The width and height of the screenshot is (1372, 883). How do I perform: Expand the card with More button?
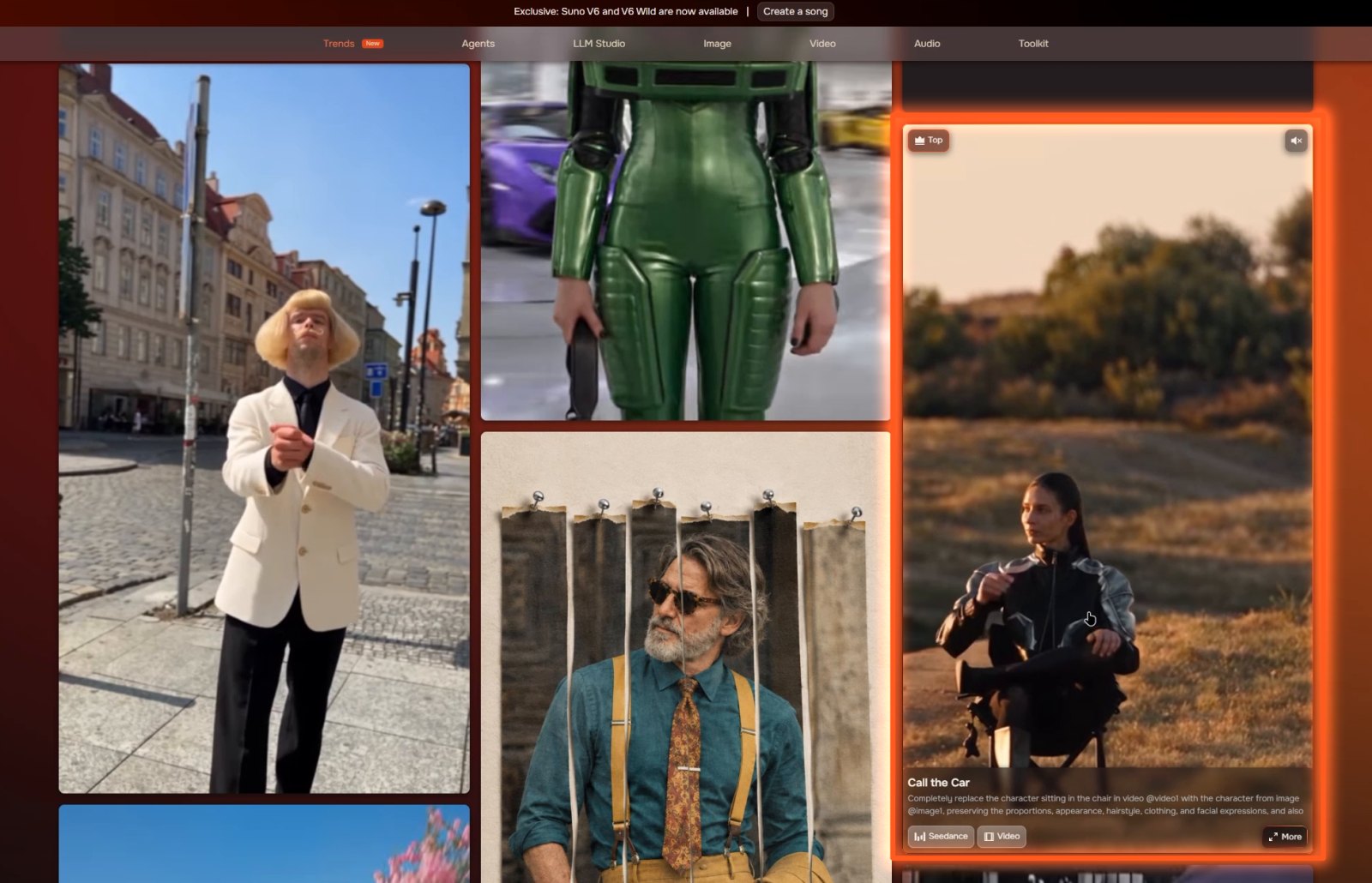(1285, 837)
